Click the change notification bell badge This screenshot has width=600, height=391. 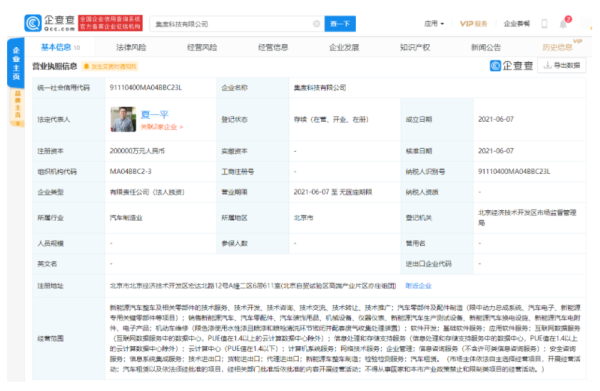pos(110,67)
